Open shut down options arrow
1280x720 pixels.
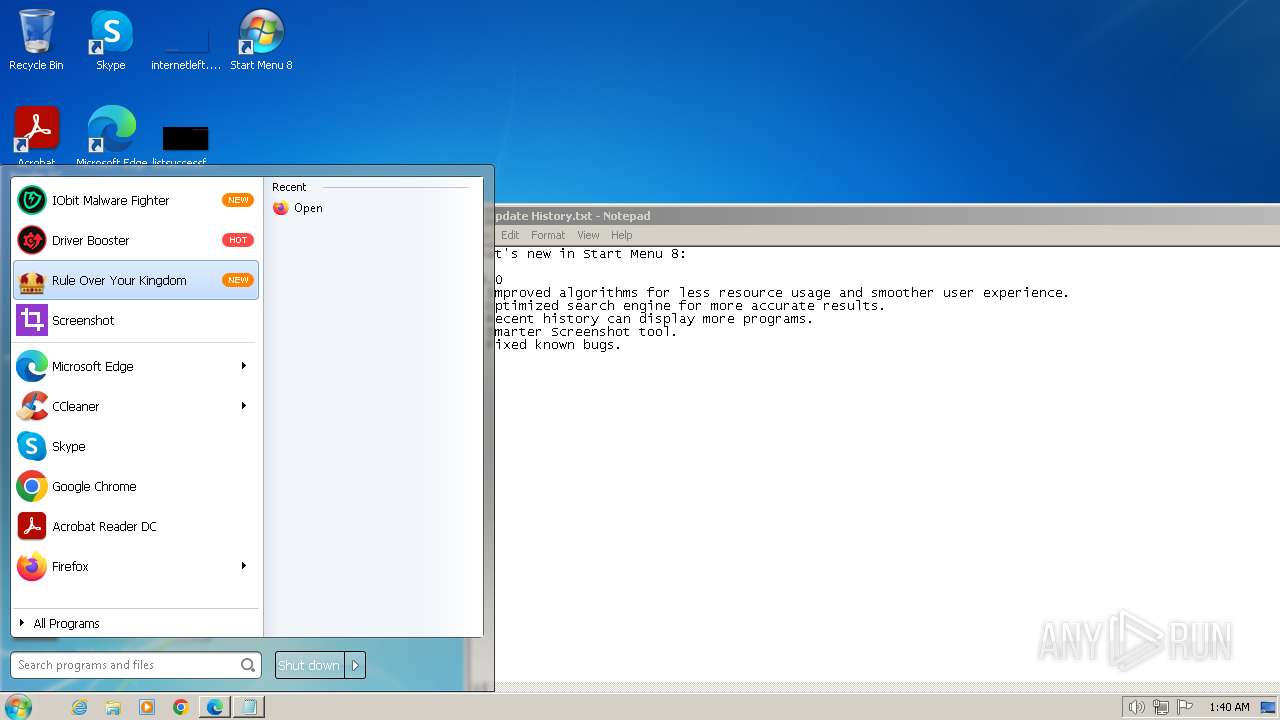pos(355,665)
